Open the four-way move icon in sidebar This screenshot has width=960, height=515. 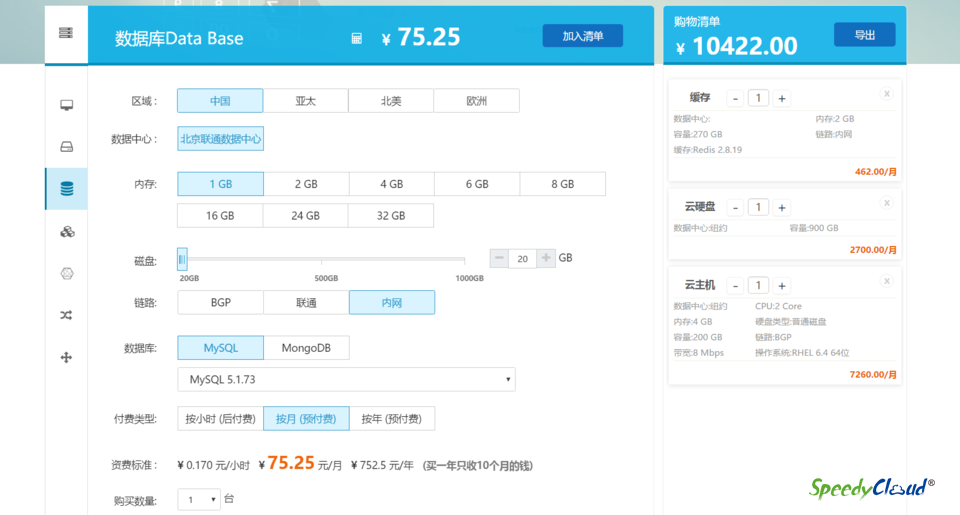point(67,357)
